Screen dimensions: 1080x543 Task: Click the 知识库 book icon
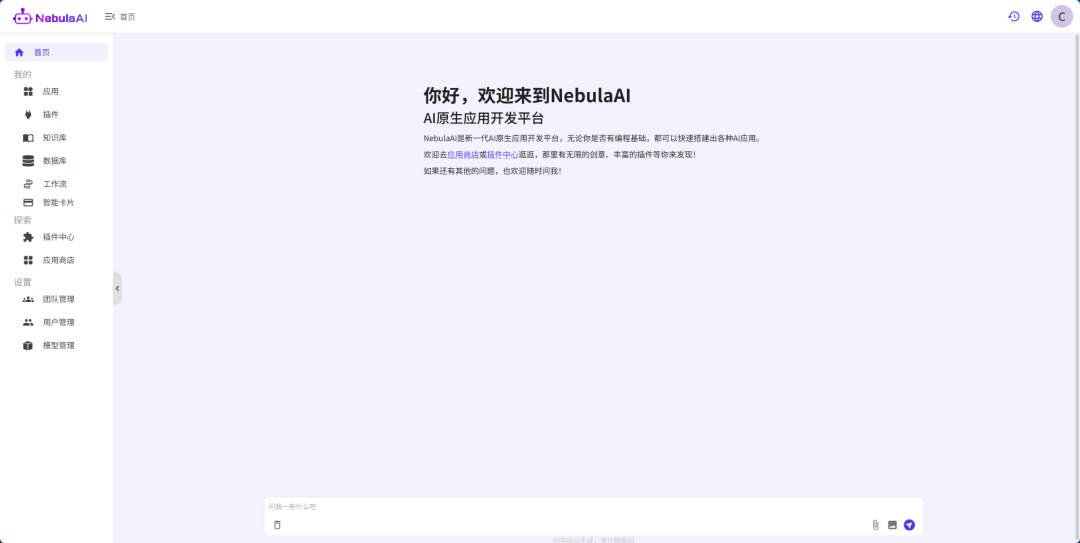(28, 138)
